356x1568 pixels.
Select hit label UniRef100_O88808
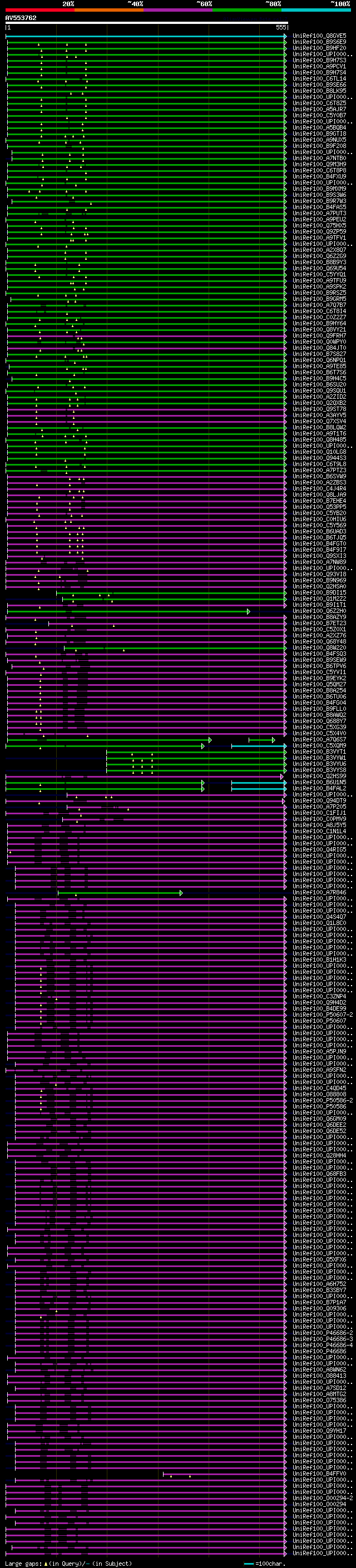[319, 1094]
